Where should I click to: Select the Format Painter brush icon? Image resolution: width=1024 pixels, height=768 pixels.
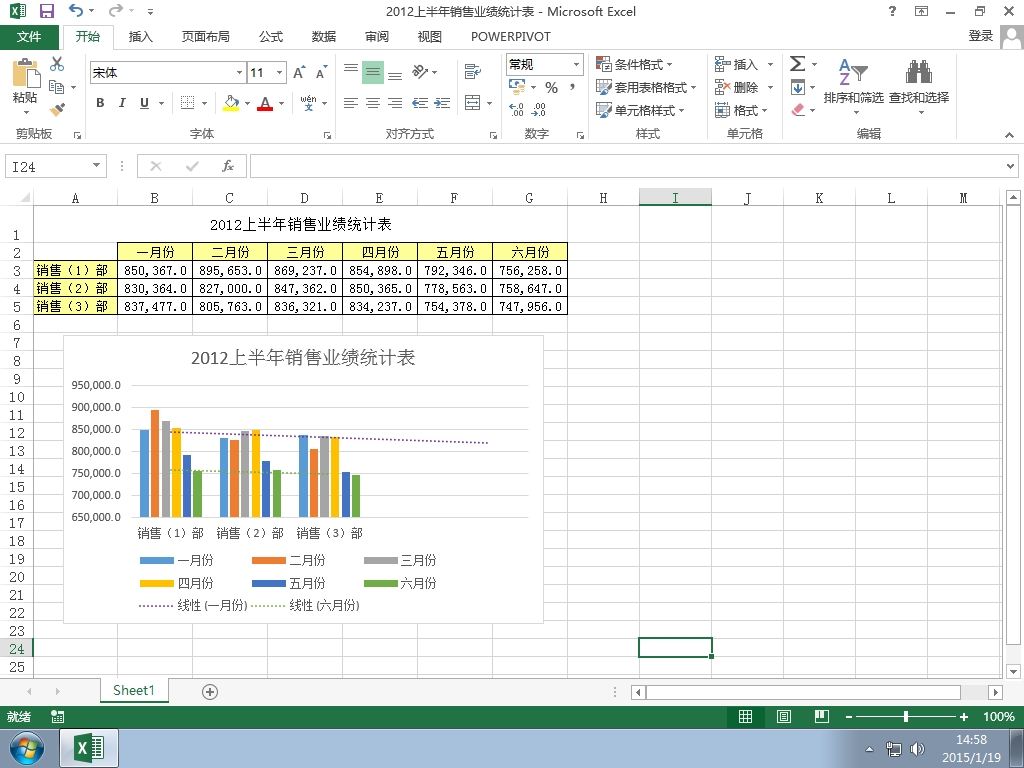[57, 109]
